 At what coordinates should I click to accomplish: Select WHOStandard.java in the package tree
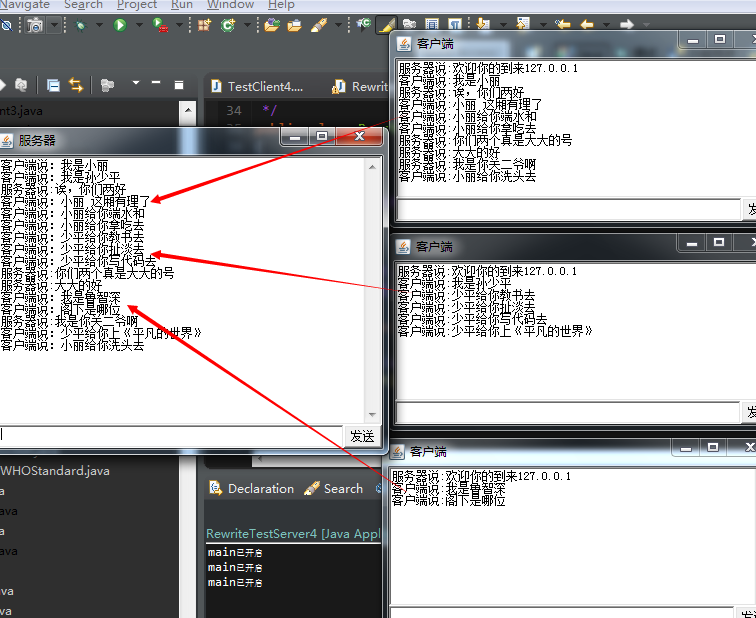pyautogui.click(x=55, y=470)
